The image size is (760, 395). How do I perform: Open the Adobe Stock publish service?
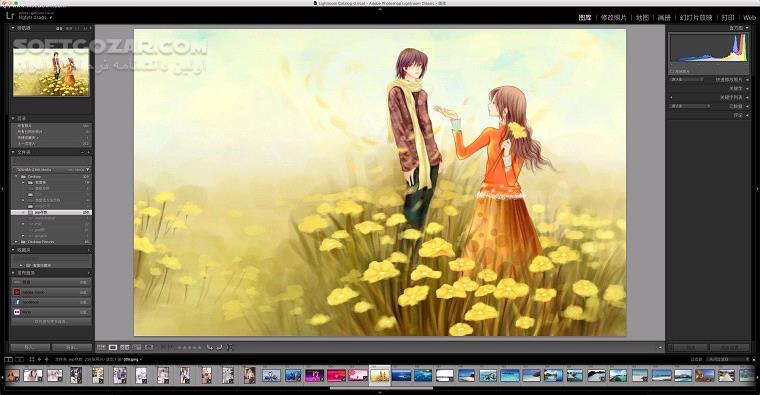[x=51, y=292]
